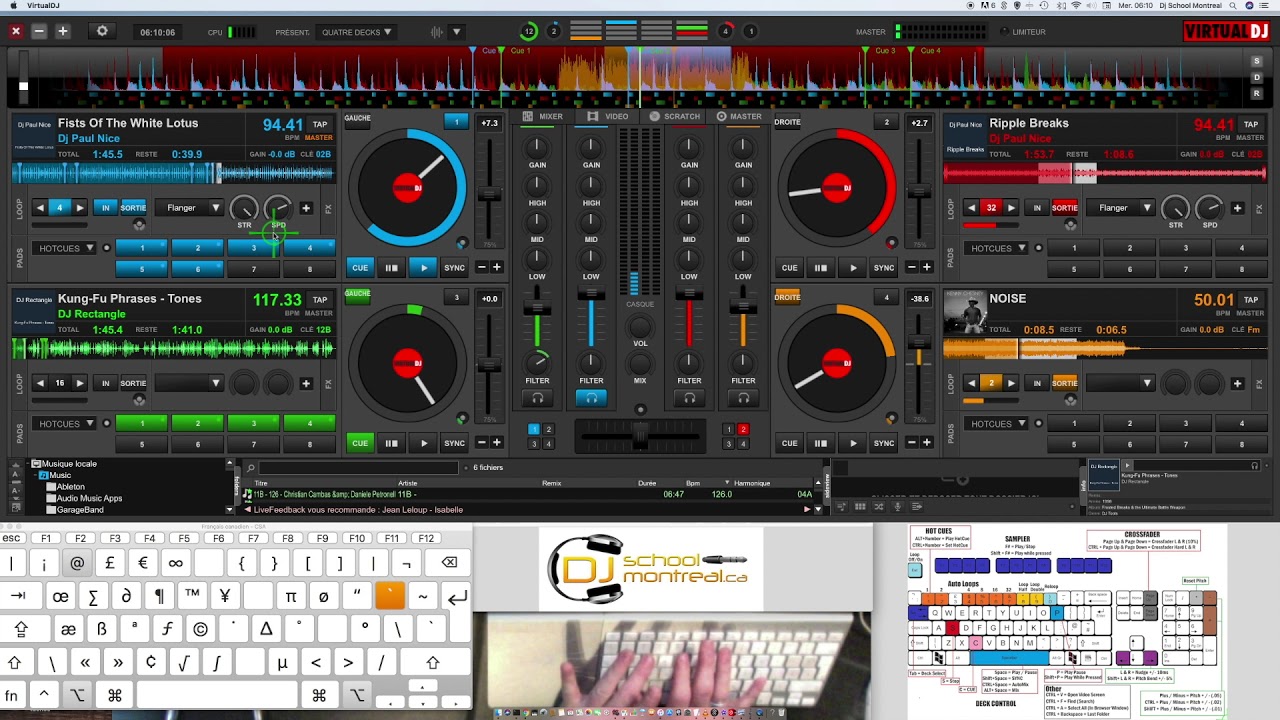
Task: Click the D button right of waveform
Action: [1257, 77]
